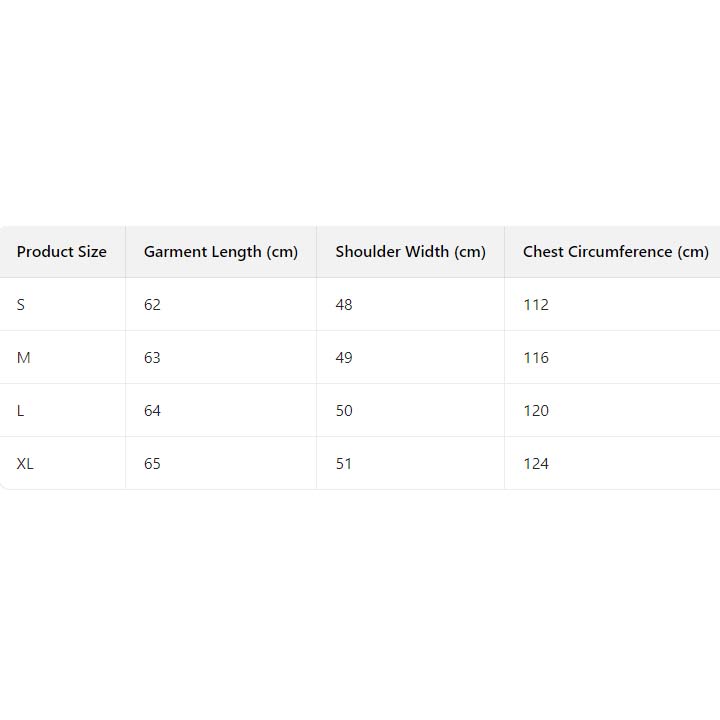Click the Shoulder Width (cm) header
Viewport: 720px width, 720px height.
tap(410, 252)
